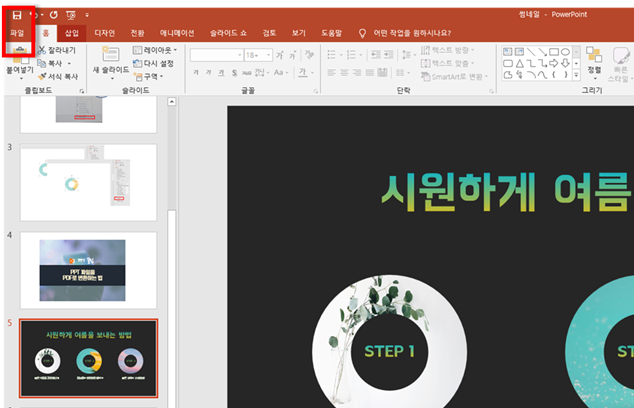This screenshot has width=634, height=408.
Task: Click the Add or Remove Columns icon
Action: (x=403, y=73)
